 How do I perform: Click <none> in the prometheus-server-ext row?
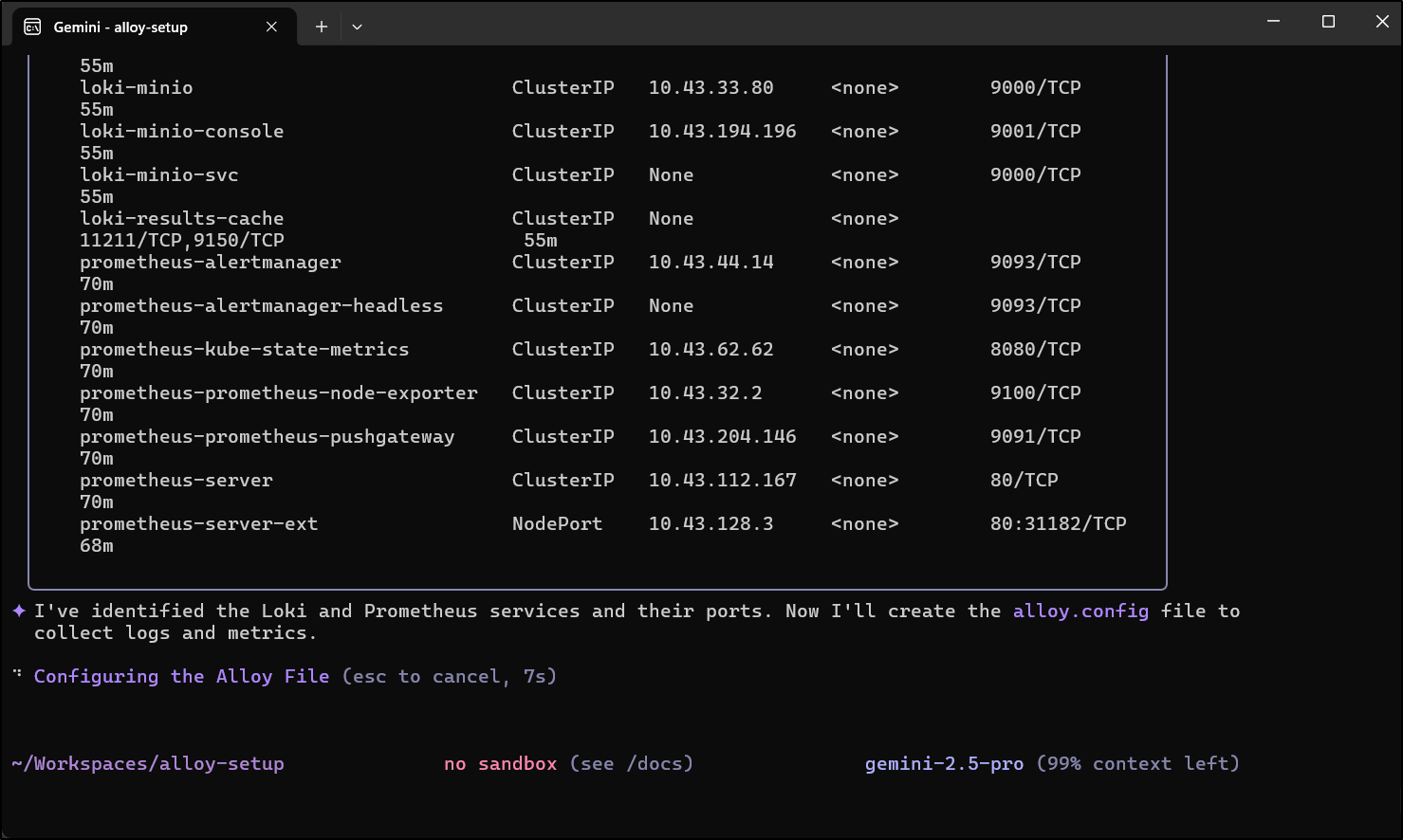click(865, 524)
